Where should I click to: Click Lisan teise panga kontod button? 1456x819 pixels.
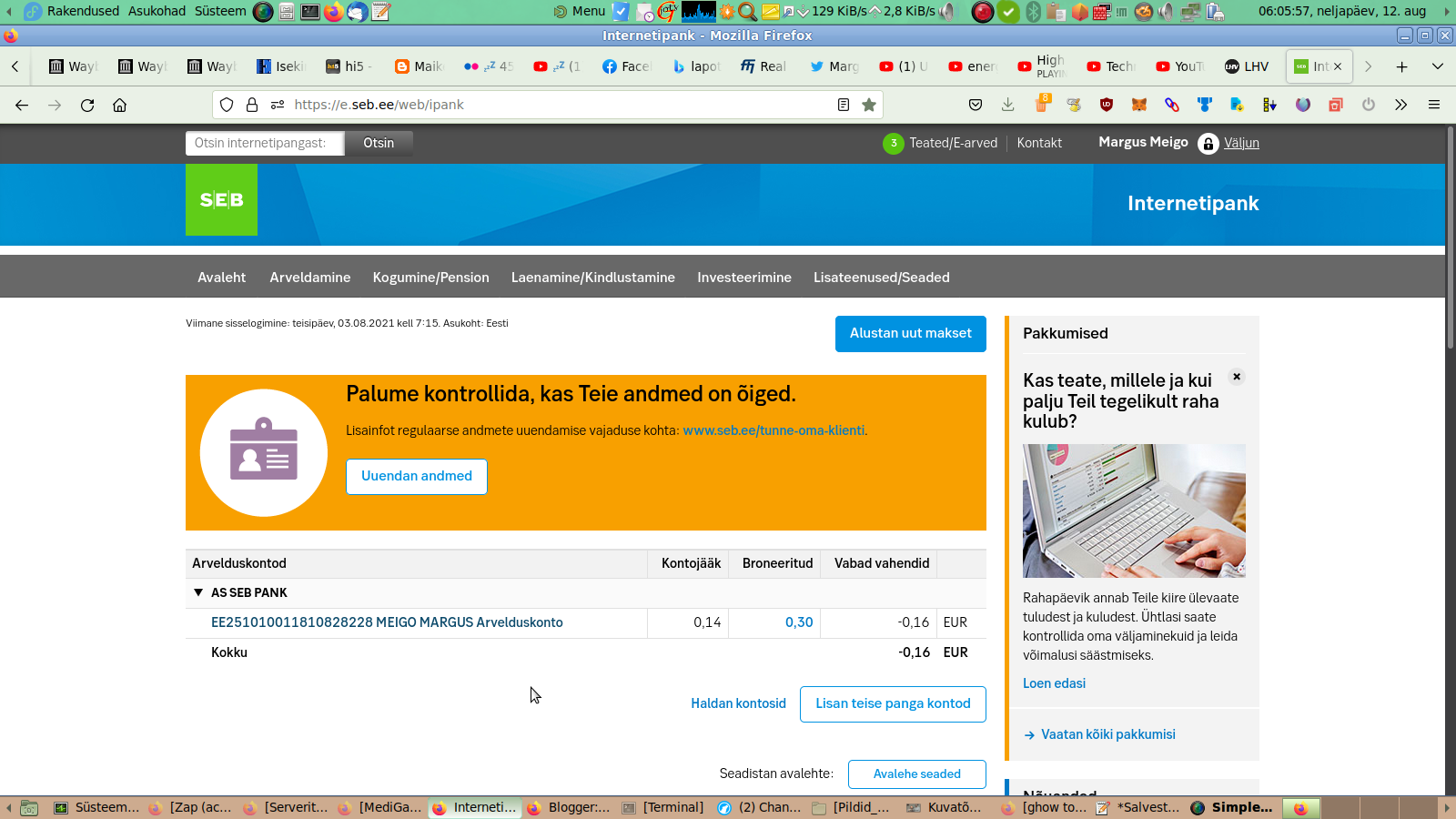point(893,704)
